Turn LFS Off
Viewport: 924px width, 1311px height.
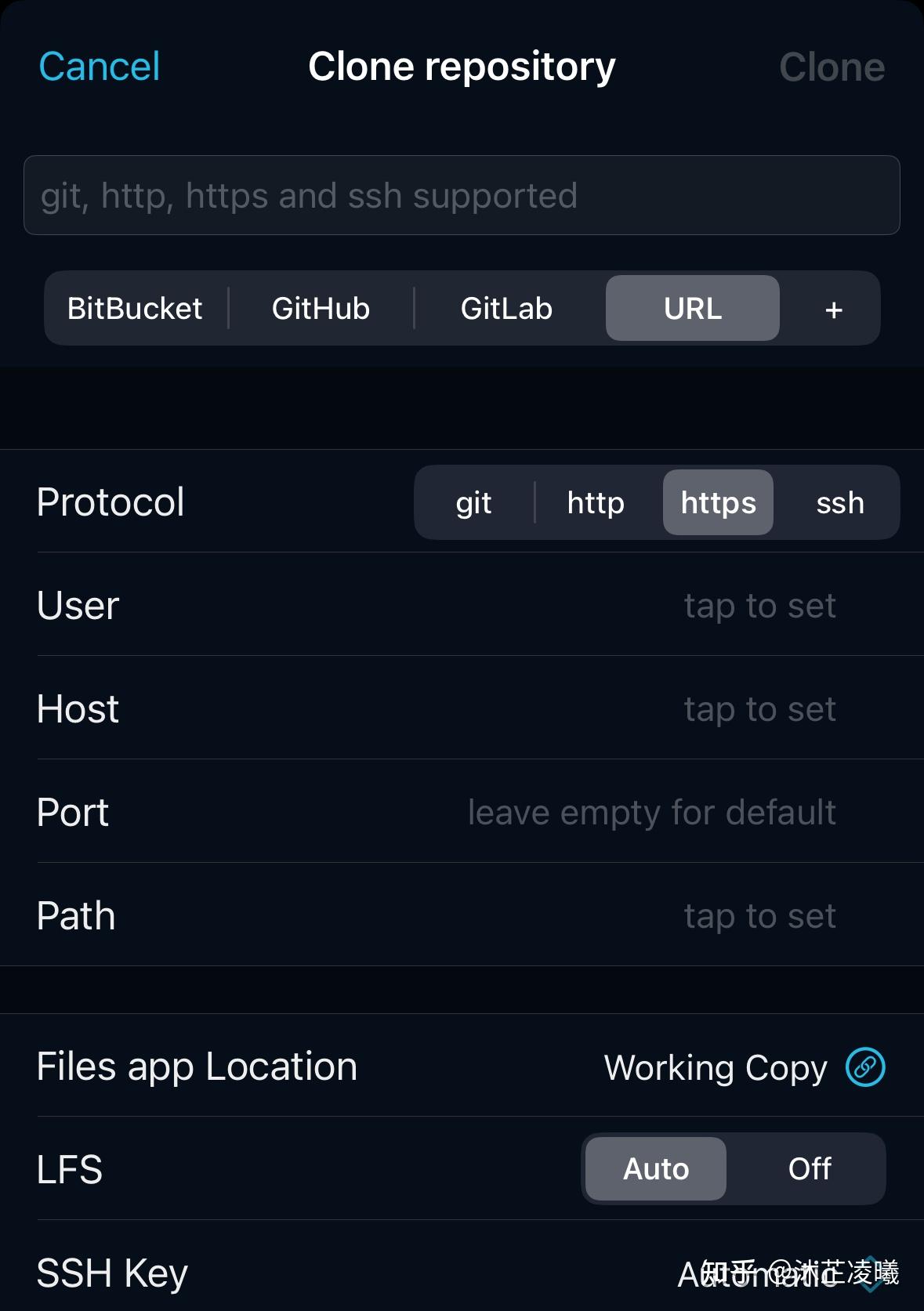coord(810,1168)
